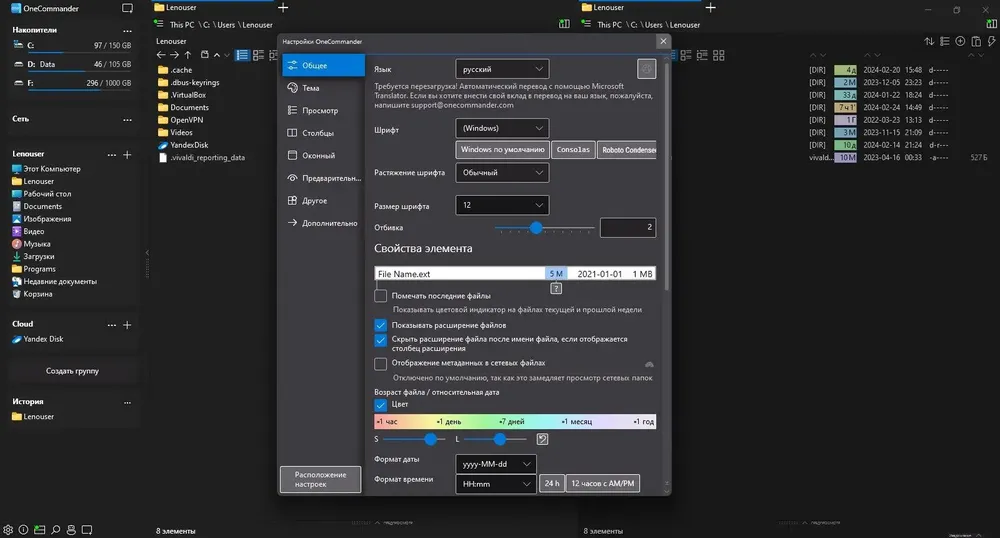Switch right pane to thumbnail grid view
Image resolution: width=1000 pixels, height=538 pixels.
click(719, 55)
